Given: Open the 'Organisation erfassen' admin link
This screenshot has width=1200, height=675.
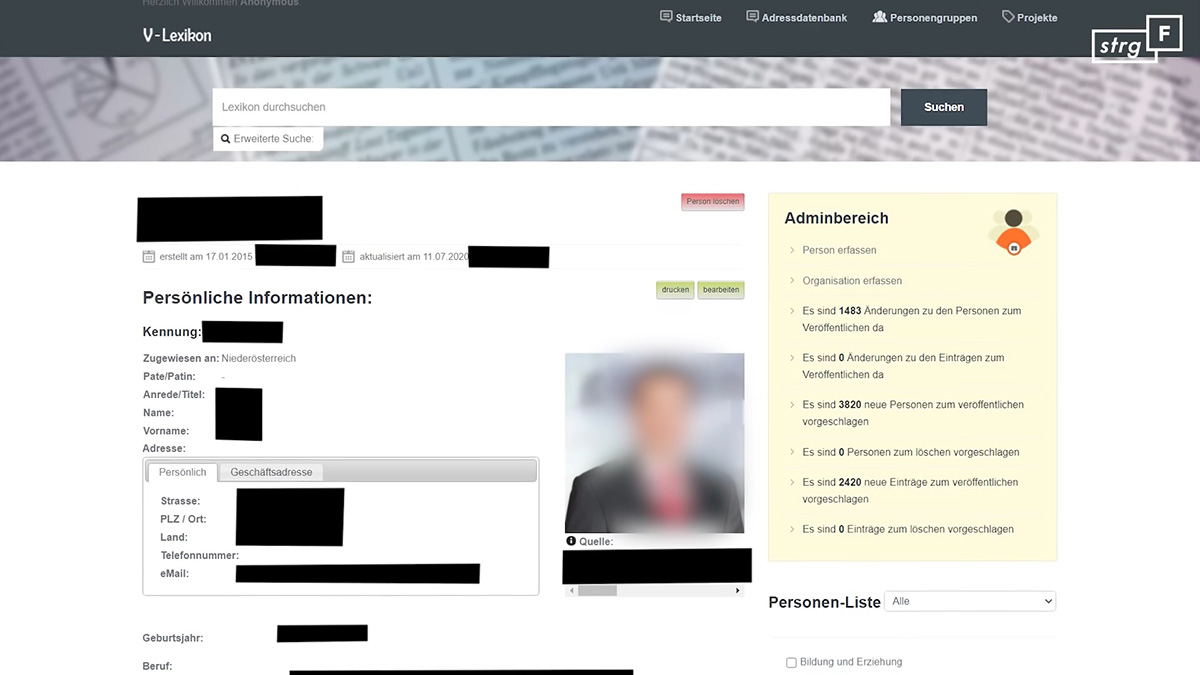Looking at the screenshot, I should click(852, 281).
